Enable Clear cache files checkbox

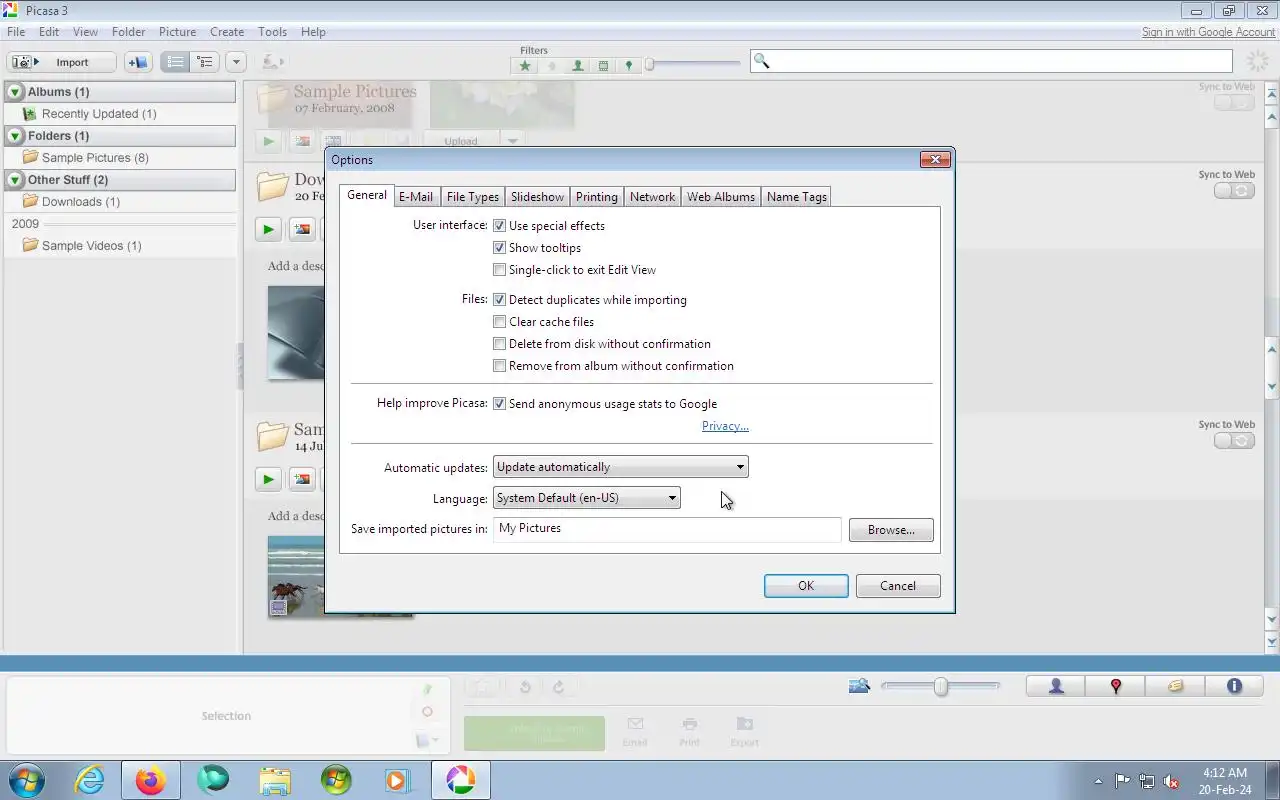tap(500, 322)
